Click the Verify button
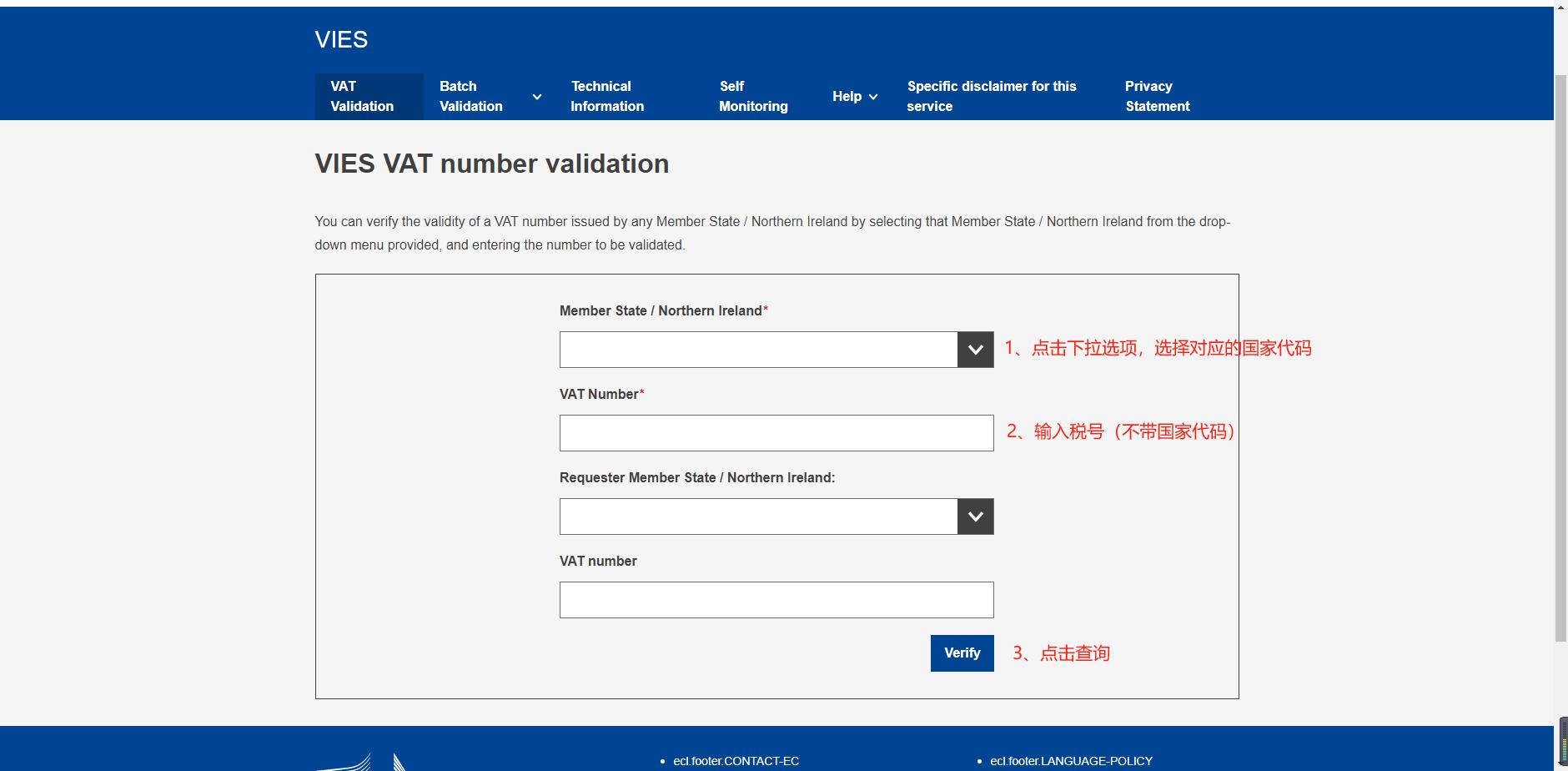The width and height of the screenshot is (1568, 771). 962,653
